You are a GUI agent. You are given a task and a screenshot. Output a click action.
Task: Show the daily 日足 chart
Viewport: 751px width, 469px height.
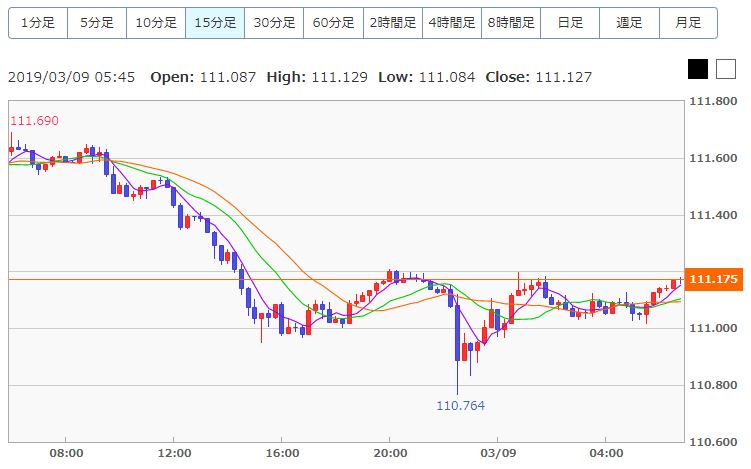tap(570, 22)
